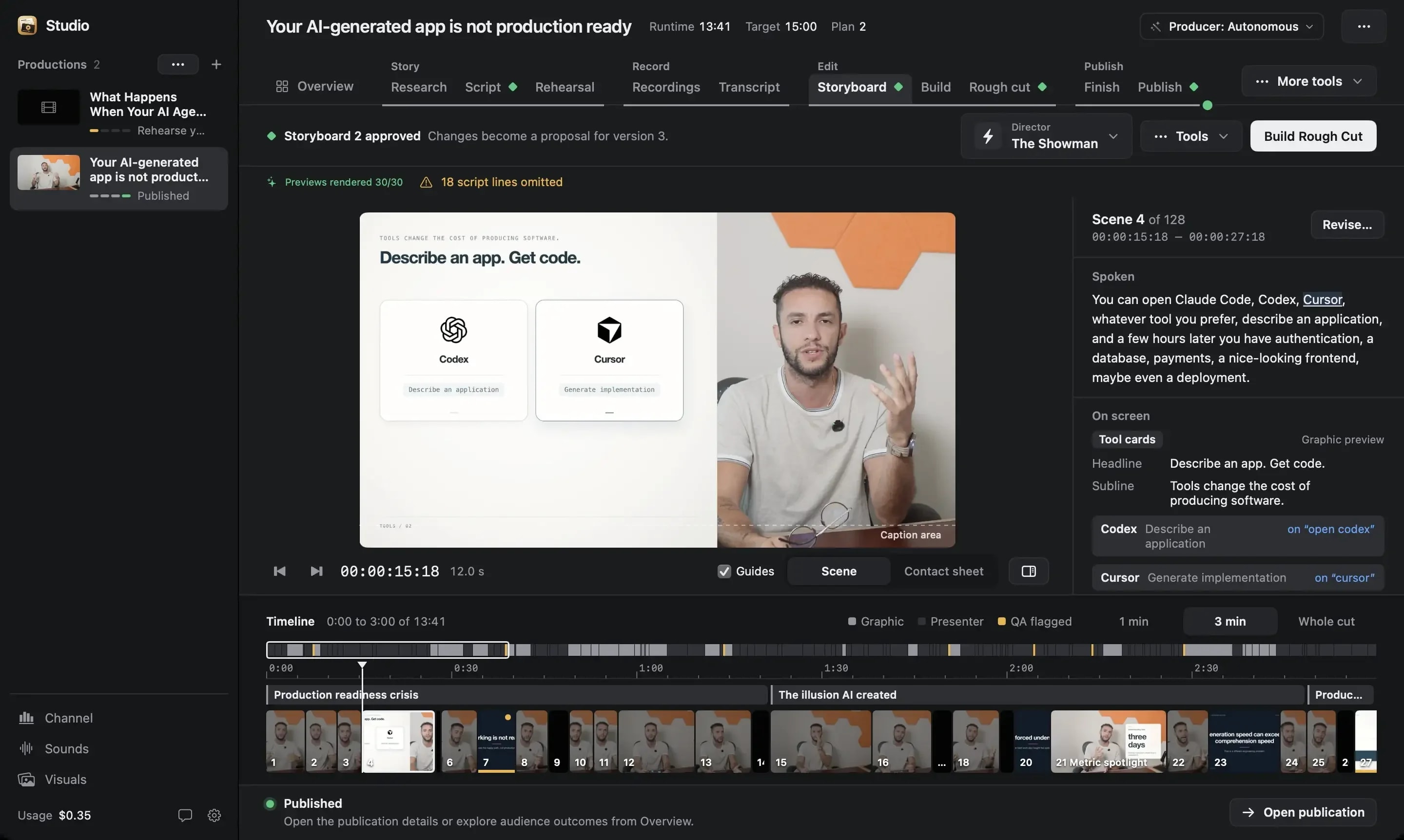Expand the More tools dropdown

pyautogui.click(x=1308, y=81)
